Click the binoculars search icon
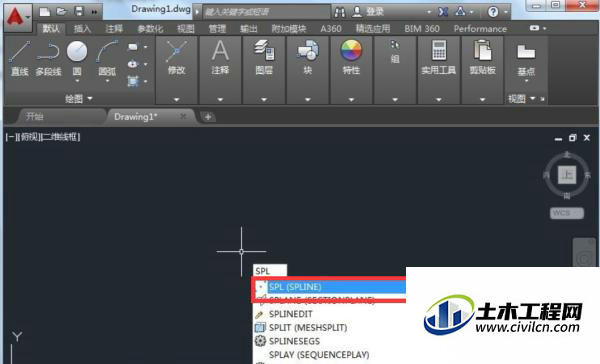600x364 pixels. click(x=339, y=12)
